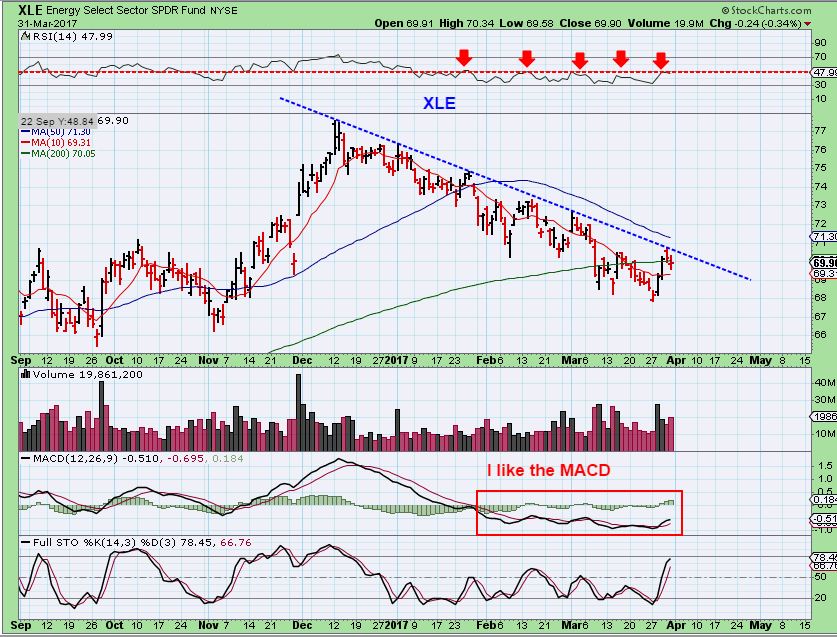The height and width of the screenshot is (637, 837).
Task: Select the XLE ticker symbol in header
Action: (30, 10)
